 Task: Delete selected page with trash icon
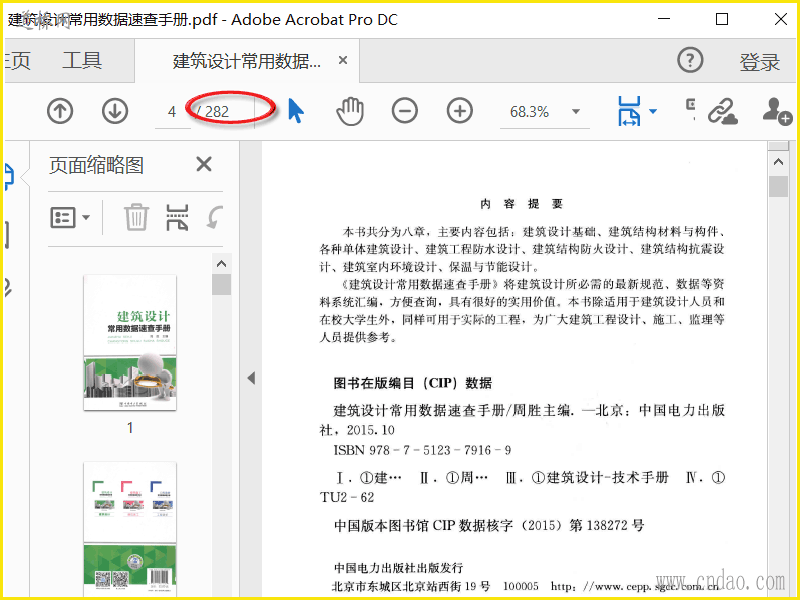click(x=137, y=217)
